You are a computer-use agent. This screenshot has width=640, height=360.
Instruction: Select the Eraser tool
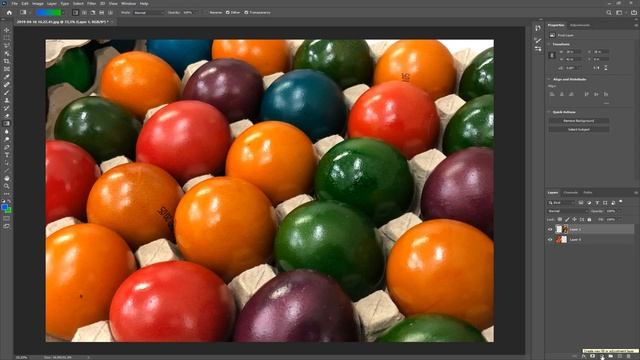coord(7,116)
